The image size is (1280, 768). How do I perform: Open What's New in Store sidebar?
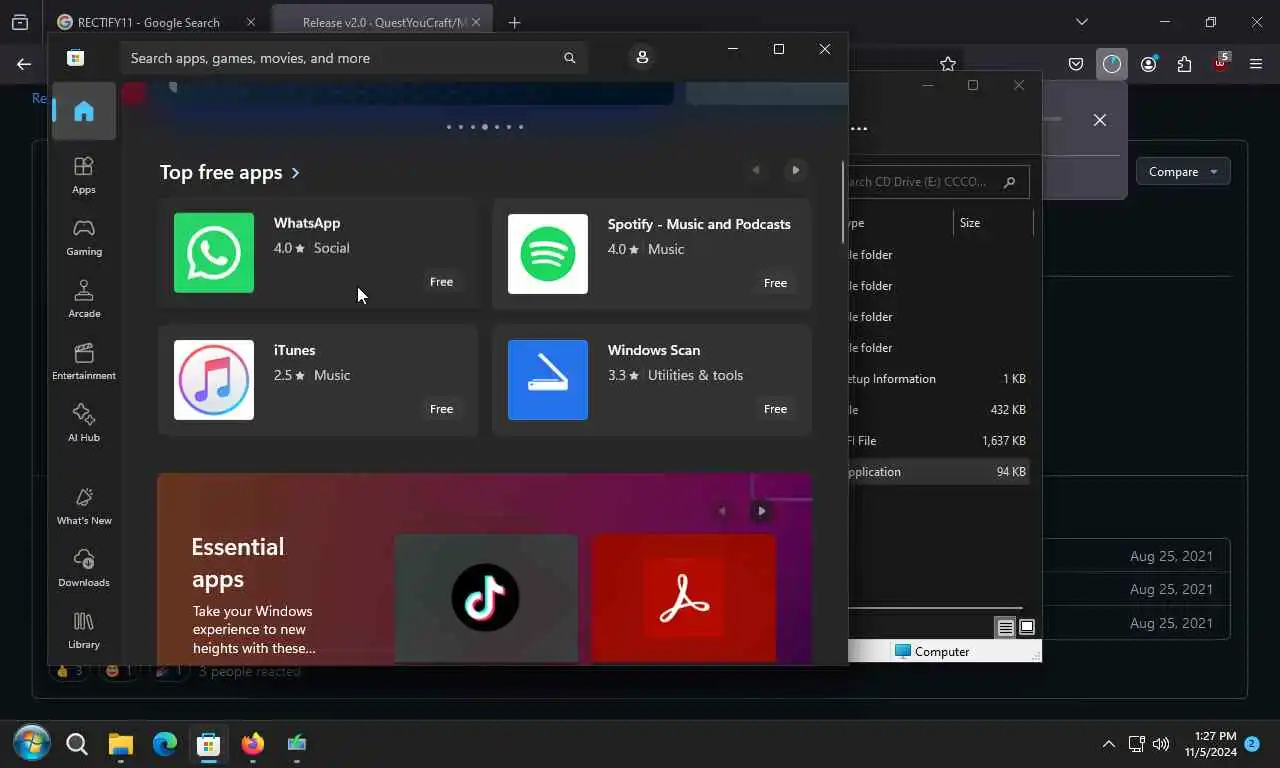click(x=84, y=506)
